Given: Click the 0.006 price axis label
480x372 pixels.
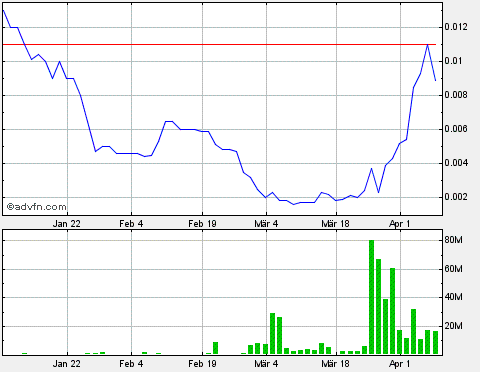Looking at the screenshot, I should tap(456, 129).
